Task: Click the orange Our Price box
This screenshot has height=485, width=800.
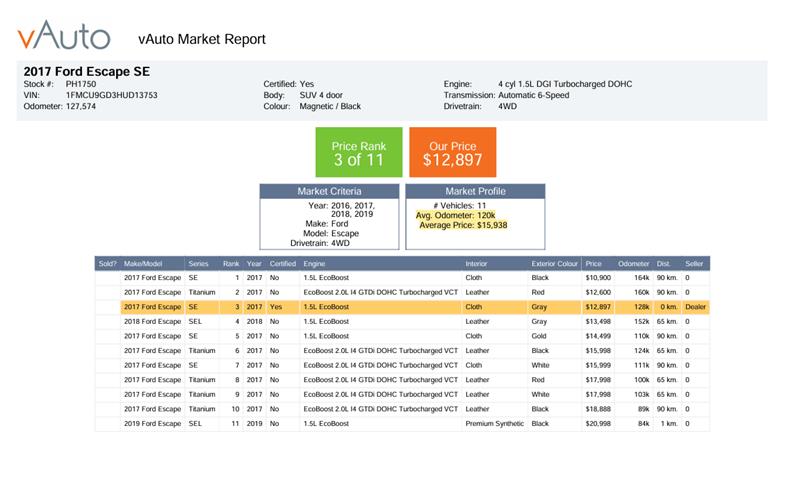Action: click(x=453, y=152)
